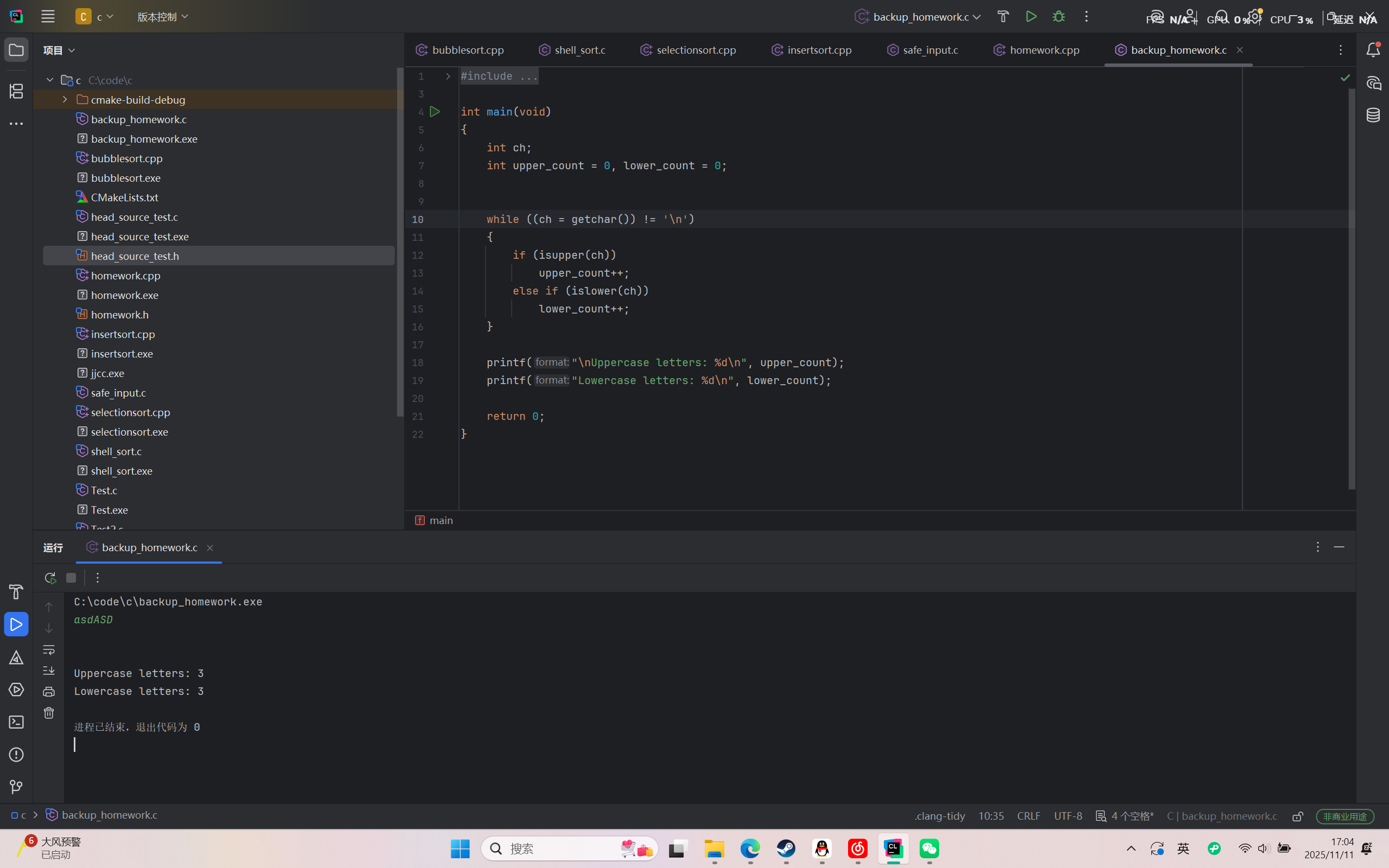This screenshot has width=1389, height=868.
Task: Click the CRLF line separator in status bar
Action: 1028,816
